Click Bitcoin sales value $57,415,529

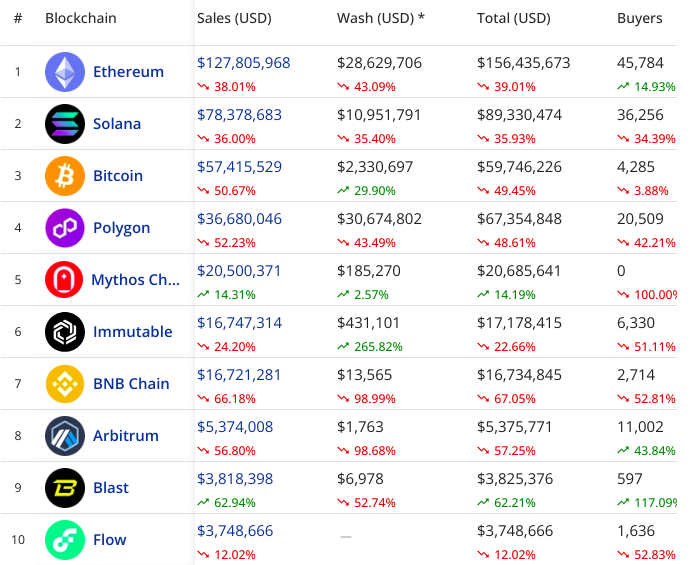tap(239, 167)
